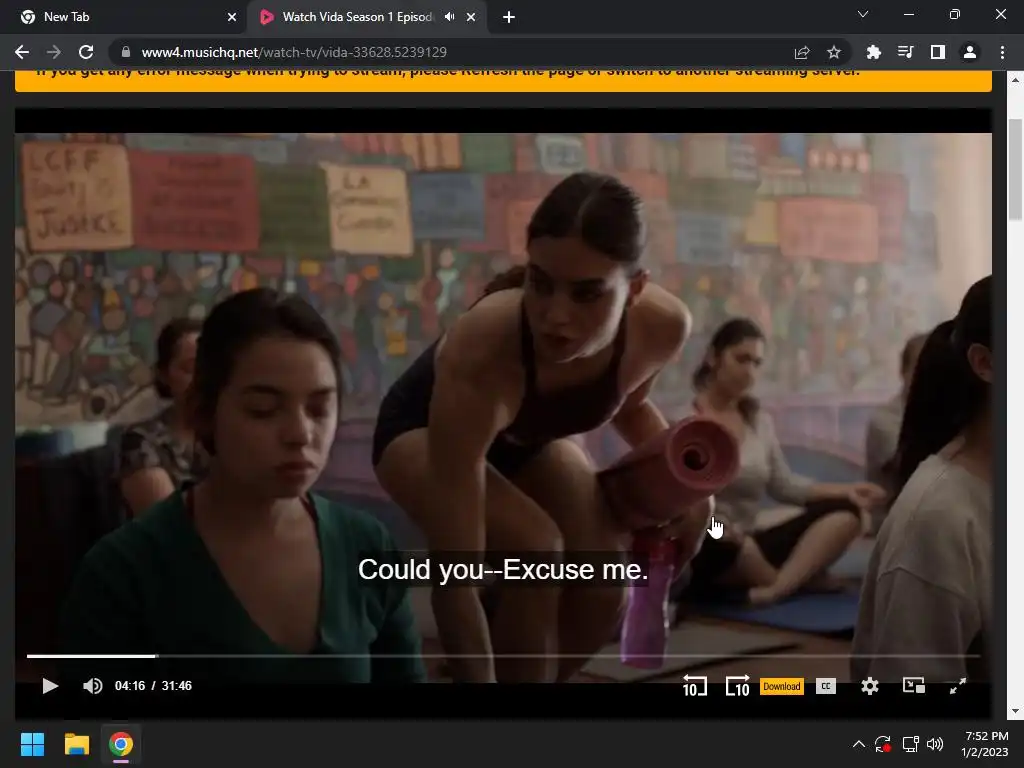Enable picture-in-picture mode
This screenshot has height=768, width=1024.
[x=914, y=686]
